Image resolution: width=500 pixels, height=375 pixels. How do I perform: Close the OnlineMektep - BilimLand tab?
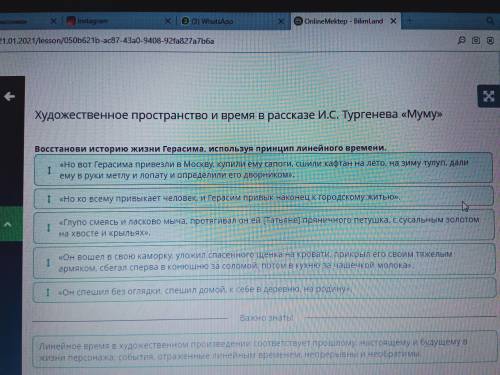(x=393, y=21)
